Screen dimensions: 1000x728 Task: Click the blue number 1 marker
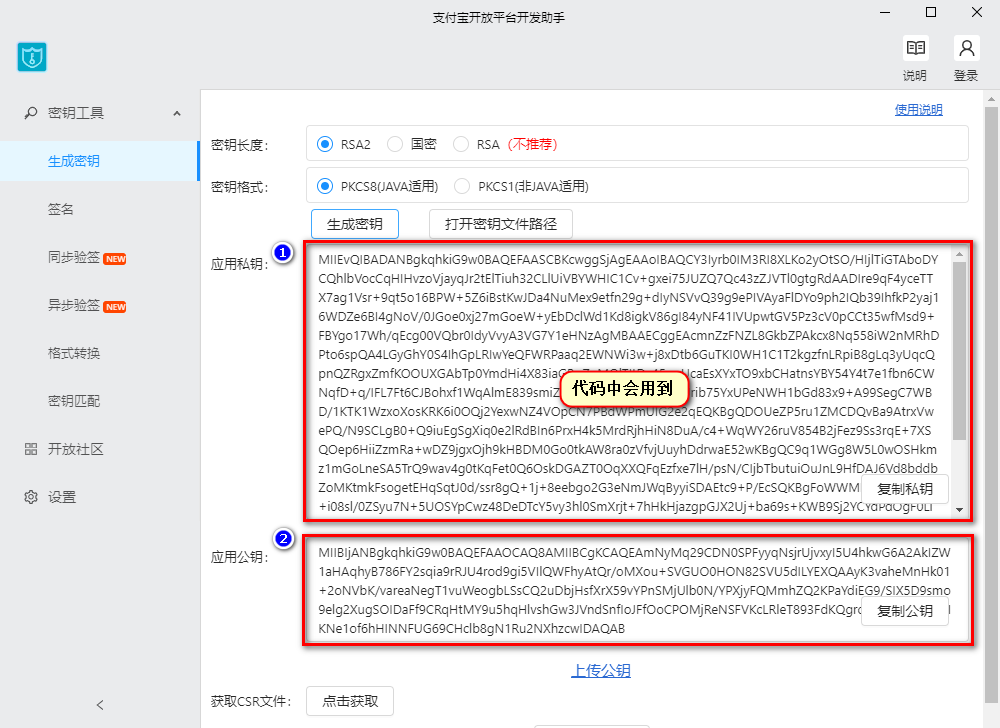(x=283, y=253)
